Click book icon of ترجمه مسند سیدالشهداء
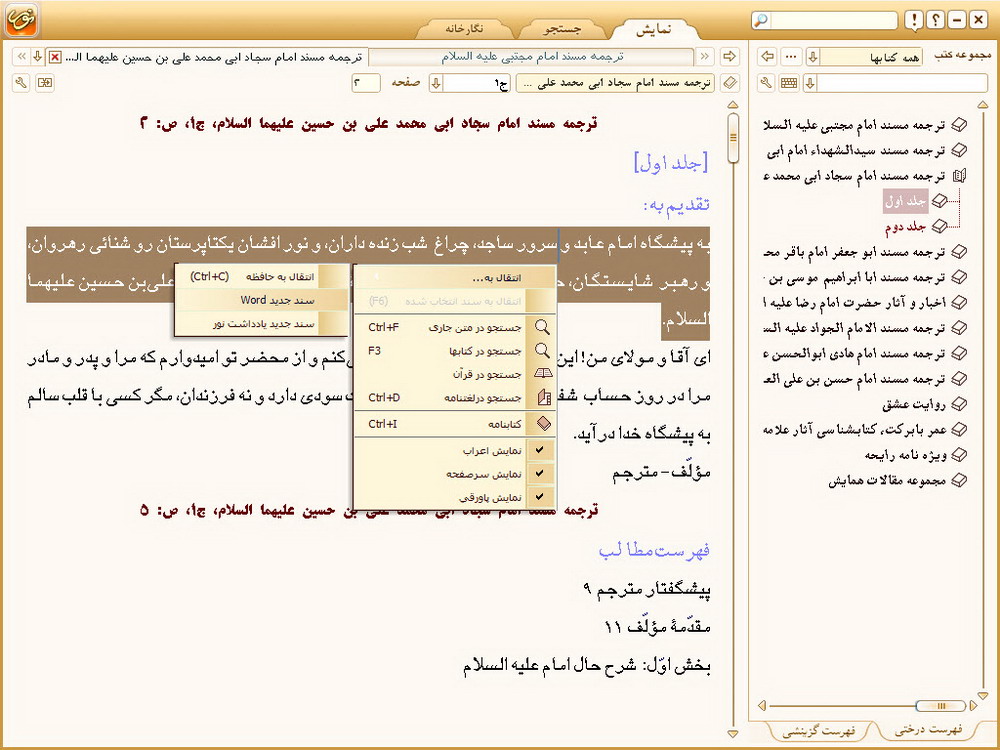Image resolution: width=1000 pixels, height=750 pixels. (x=959, y=150)
